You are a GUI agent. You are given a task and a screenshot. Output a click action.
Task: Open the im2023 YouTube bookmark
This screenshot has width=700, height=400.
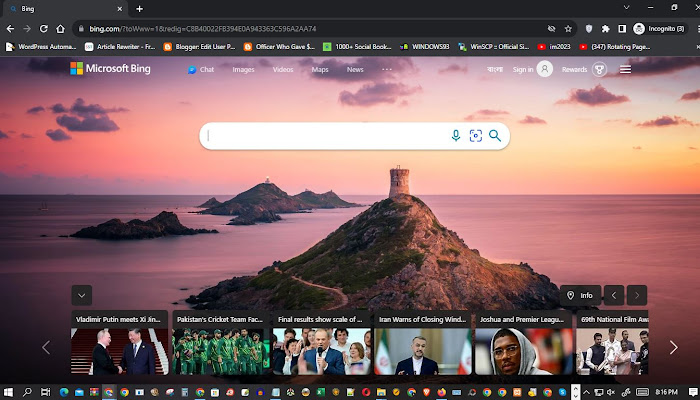pyautogui.click(x=554, y=46)
